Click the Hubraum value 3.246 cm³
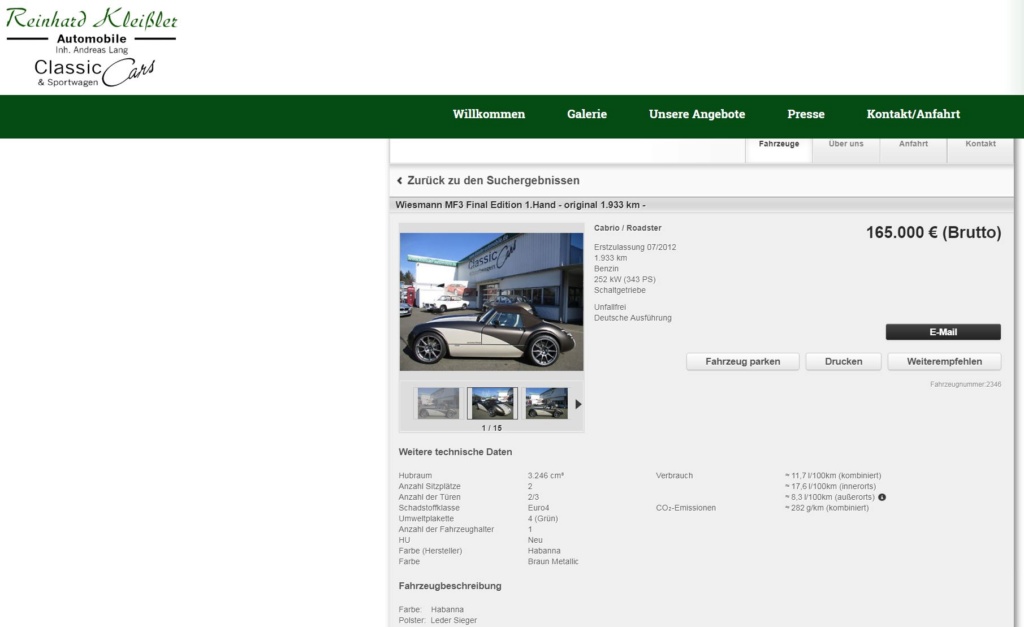This screenshot has height=627, width=1024. pos(545,475)
